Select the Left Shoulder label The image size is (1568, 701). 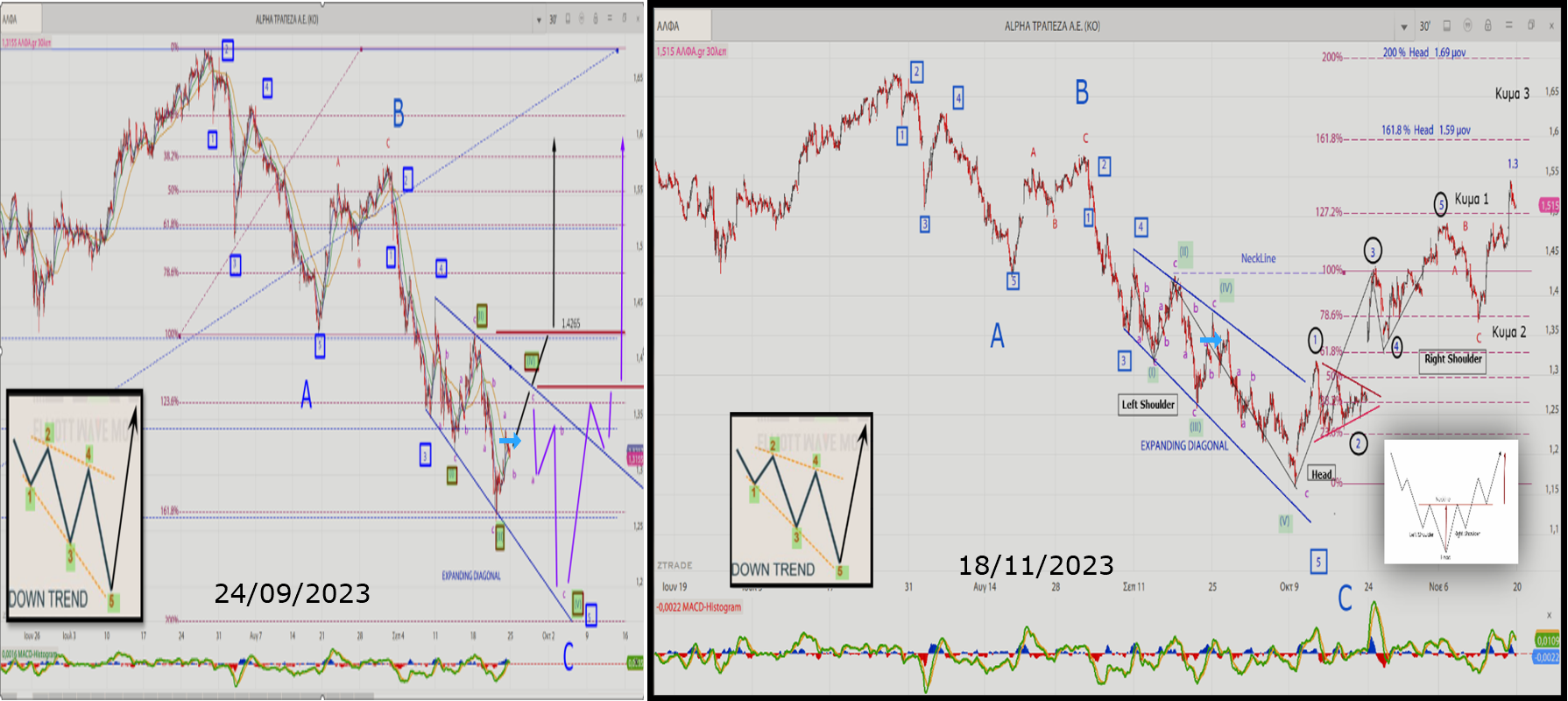click(1148, 405)
